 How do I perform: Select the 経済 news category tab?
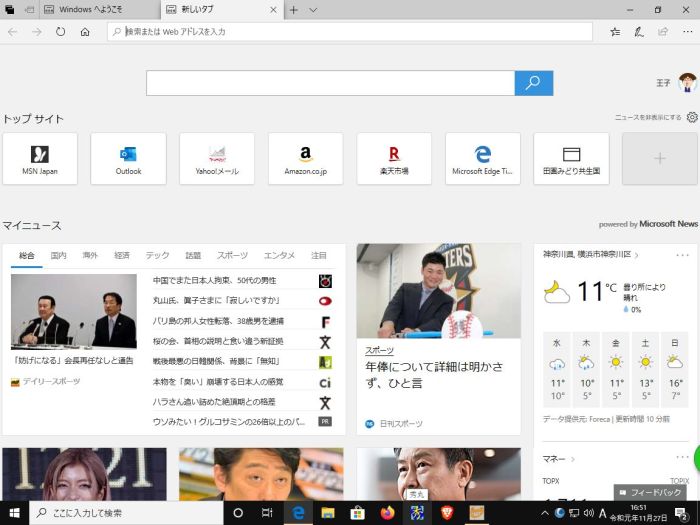tap(122, 256)
